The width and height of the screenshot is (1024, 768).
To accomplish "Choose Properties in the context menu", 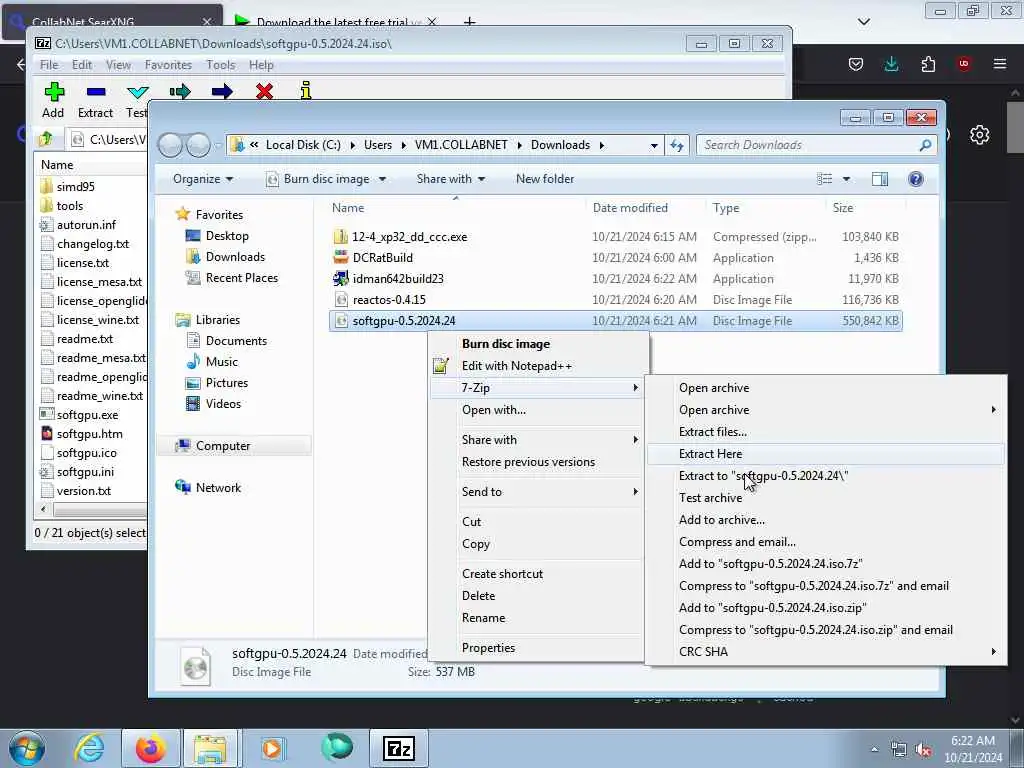I will (x=536, y=648).
